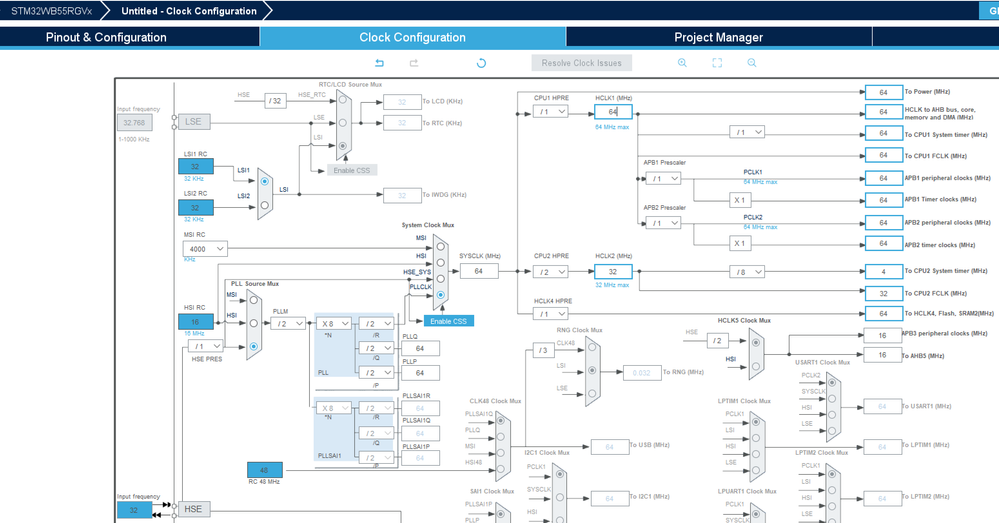999x523 pixels.
Task: Select HSE_RTC in RTC/LCD Source Mux
Action: (343, 100)
